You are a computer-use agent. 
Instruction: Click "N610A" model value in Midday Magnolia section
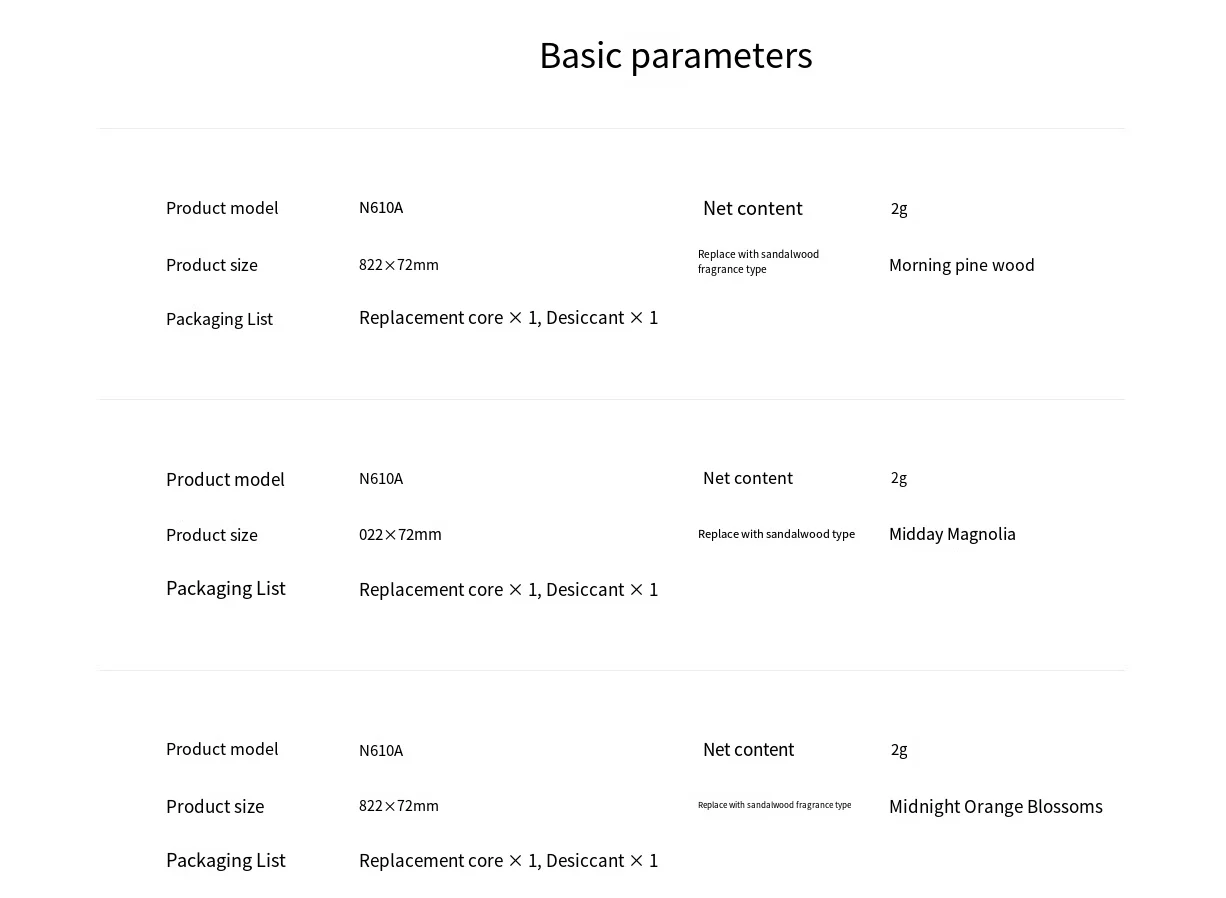click(381, 478)
